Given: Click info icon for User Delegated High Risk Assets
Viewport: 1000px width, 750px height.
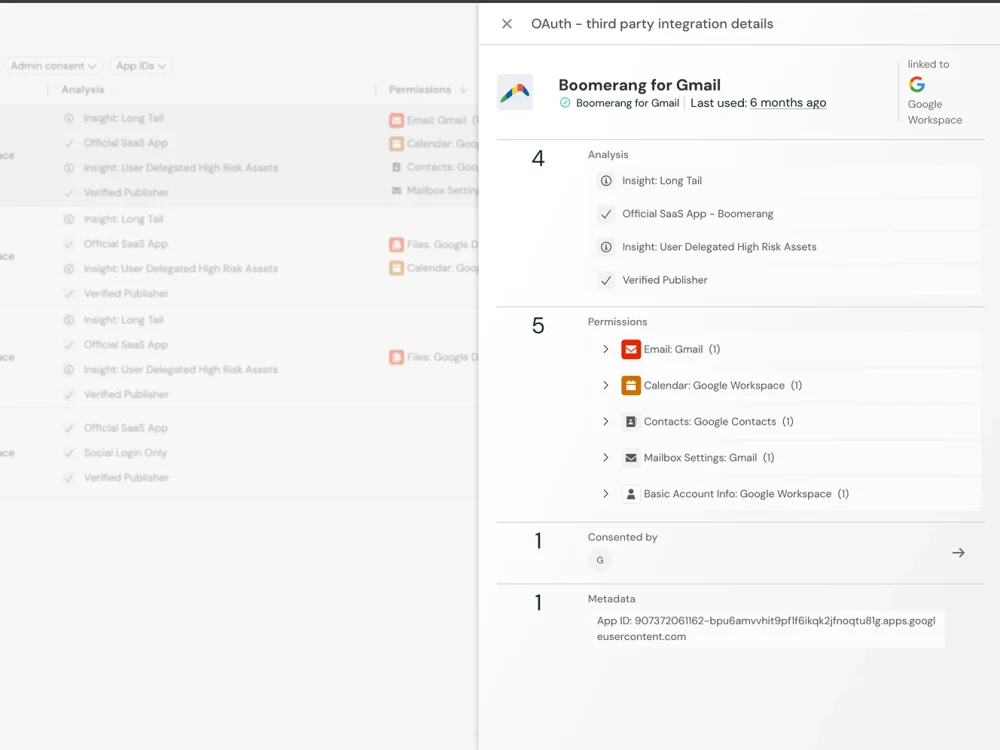Looking at the screenshot, I should tap(606, 247).
